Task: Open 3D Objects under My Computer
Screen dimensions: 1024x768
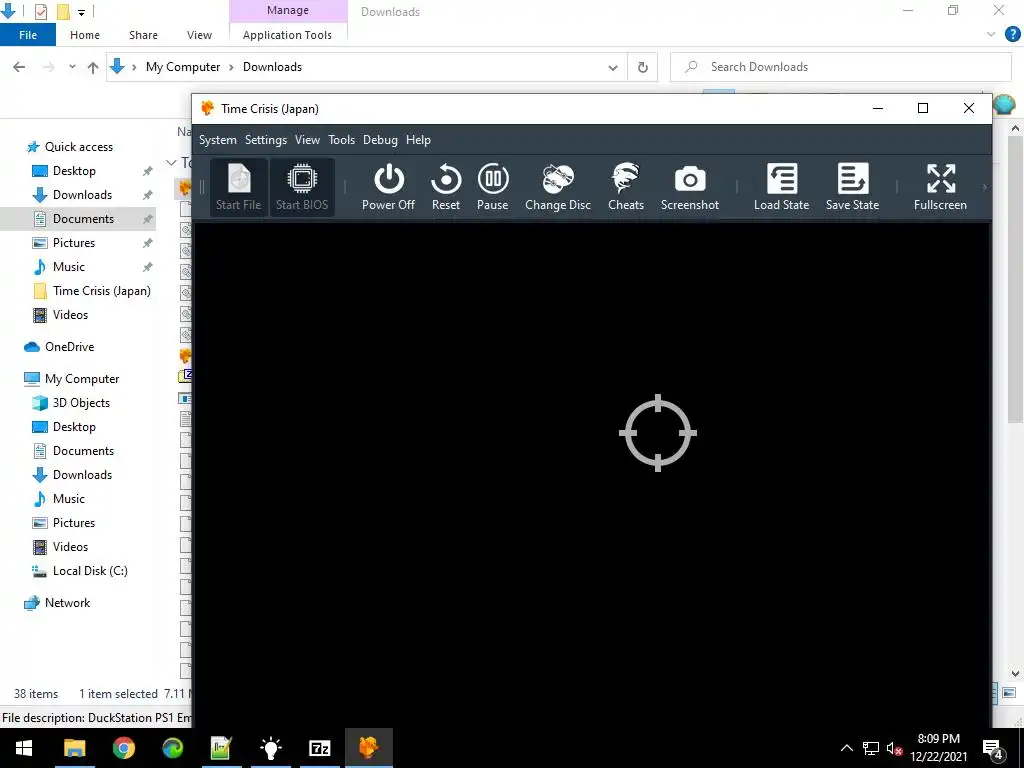Action: pyautogui.click(x=81, y=403)
